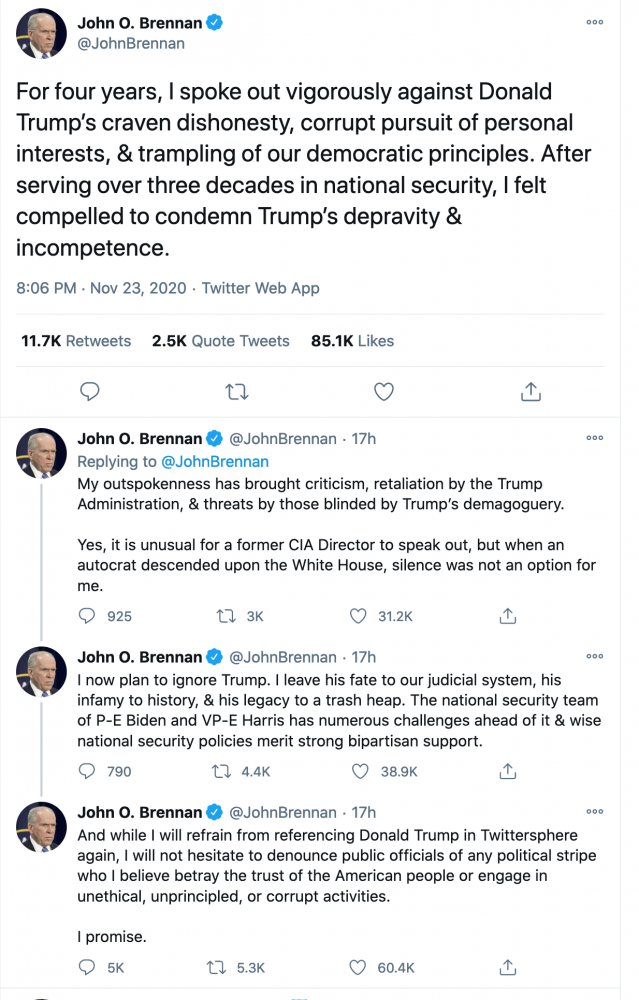Open reply thread with 925 comments
639x1000 pixels.
(88, 616)
